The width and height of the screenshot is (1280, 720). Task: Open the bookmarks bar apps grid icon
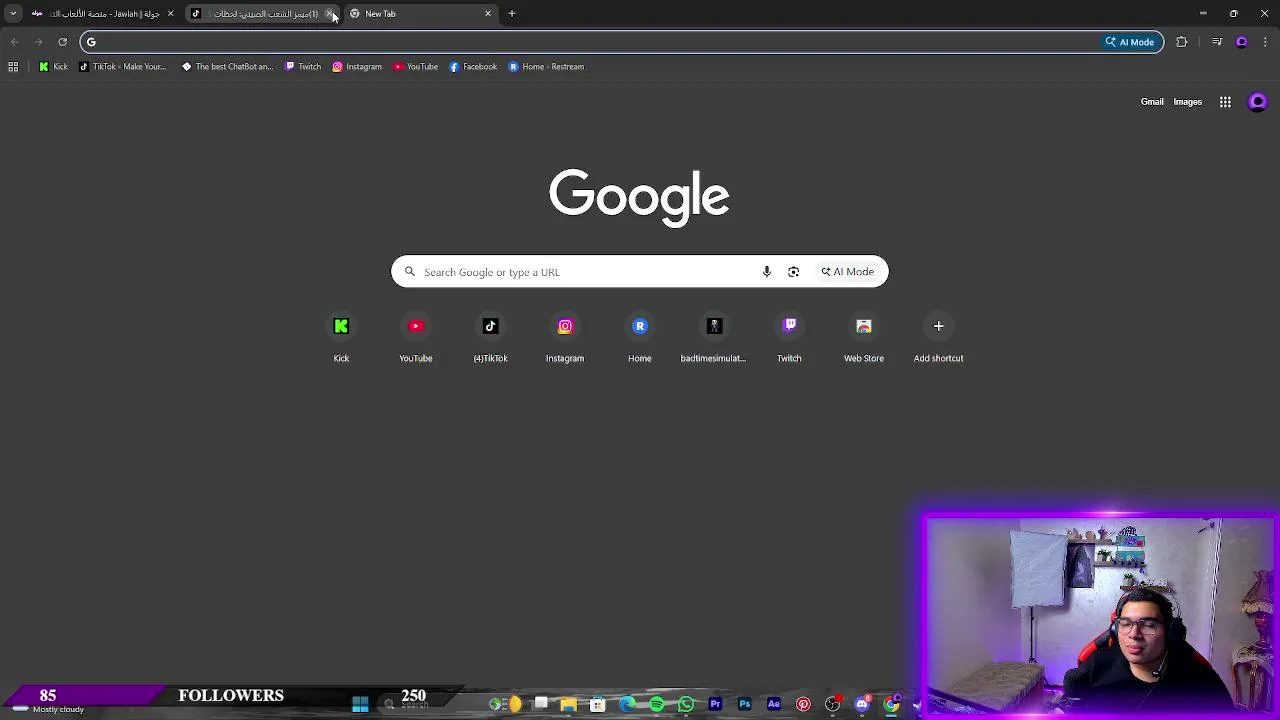tap(13, 67)
